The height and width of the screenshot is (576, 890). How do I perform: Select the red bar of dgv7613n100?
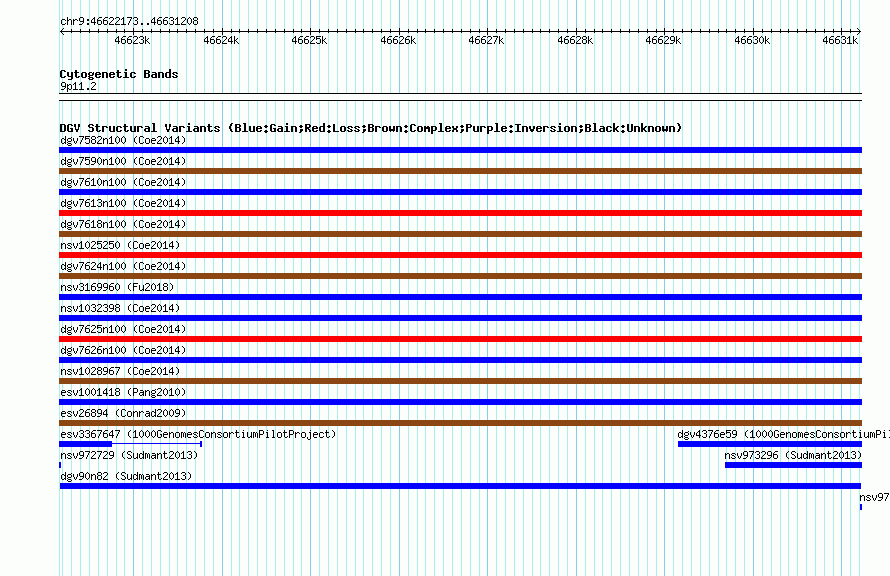[460, 213]
